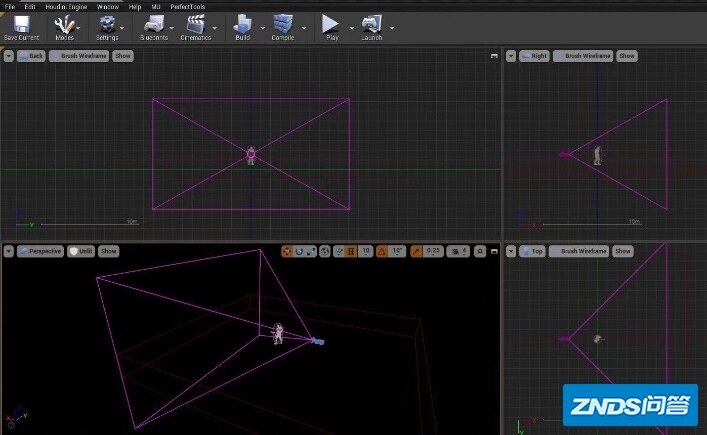Open grid snap value 10 dropdown

[366, 252]
